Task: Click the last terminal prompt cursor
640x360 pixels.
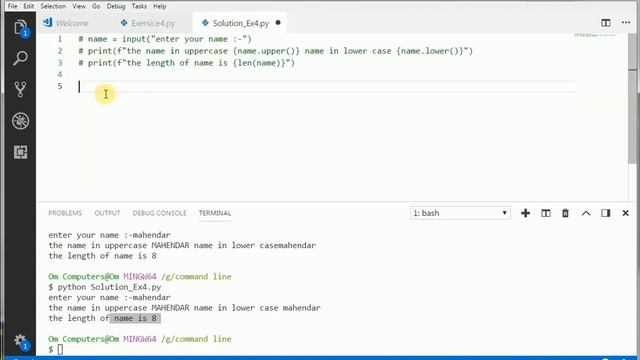Action: tap(60, 349)
